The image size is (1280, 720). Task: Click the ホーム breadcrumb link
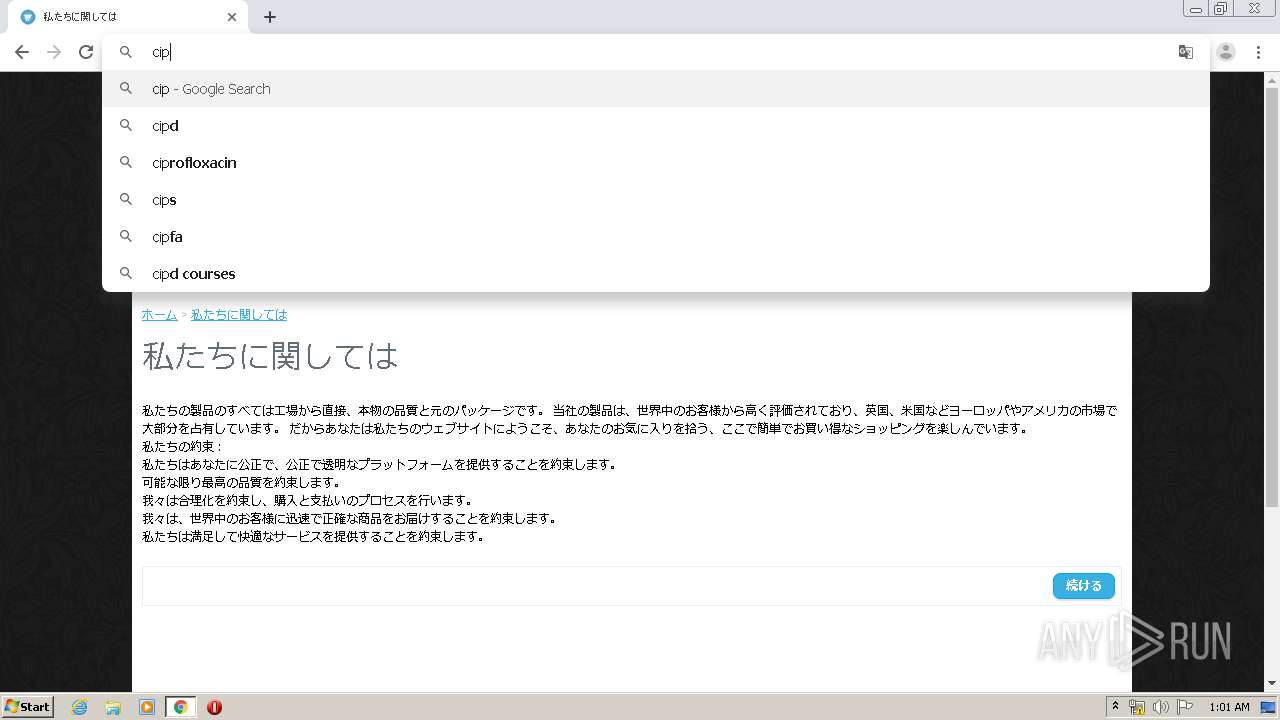(x=159, y=315)
